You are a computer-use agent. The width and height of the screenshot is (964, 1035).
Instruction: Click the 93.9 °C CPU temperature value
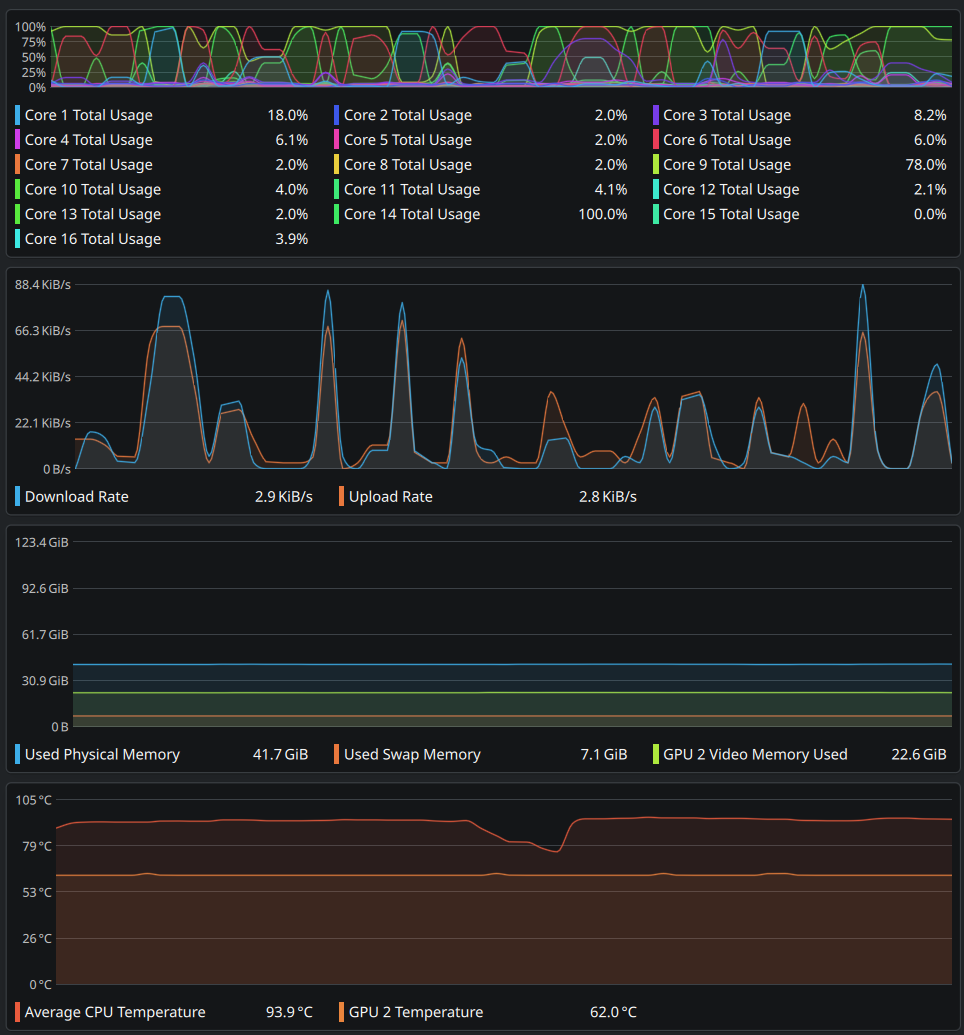[289, 1012]
